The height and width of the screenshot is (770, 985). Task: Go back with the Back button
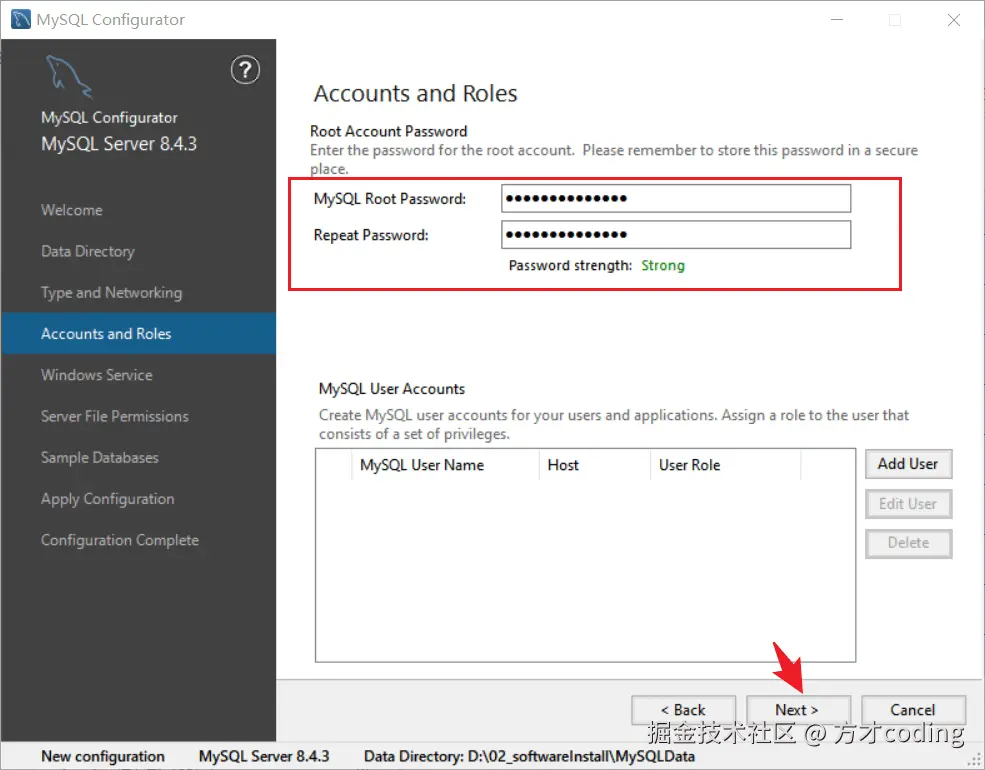(x=683, y=710)
